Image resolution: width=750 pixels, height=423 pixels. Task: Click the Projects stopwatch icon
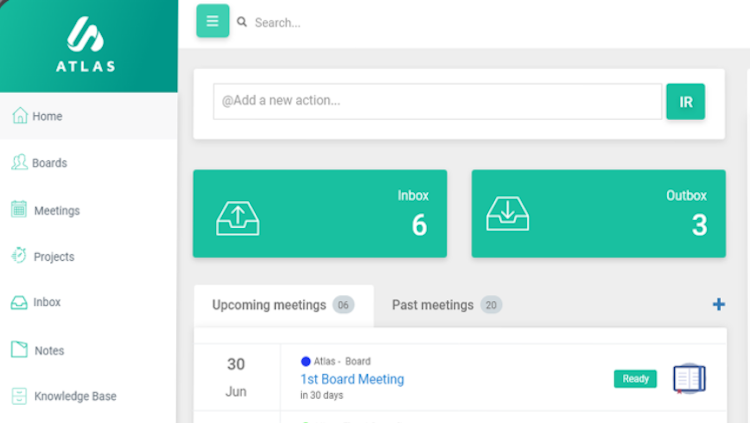point(19,256)
